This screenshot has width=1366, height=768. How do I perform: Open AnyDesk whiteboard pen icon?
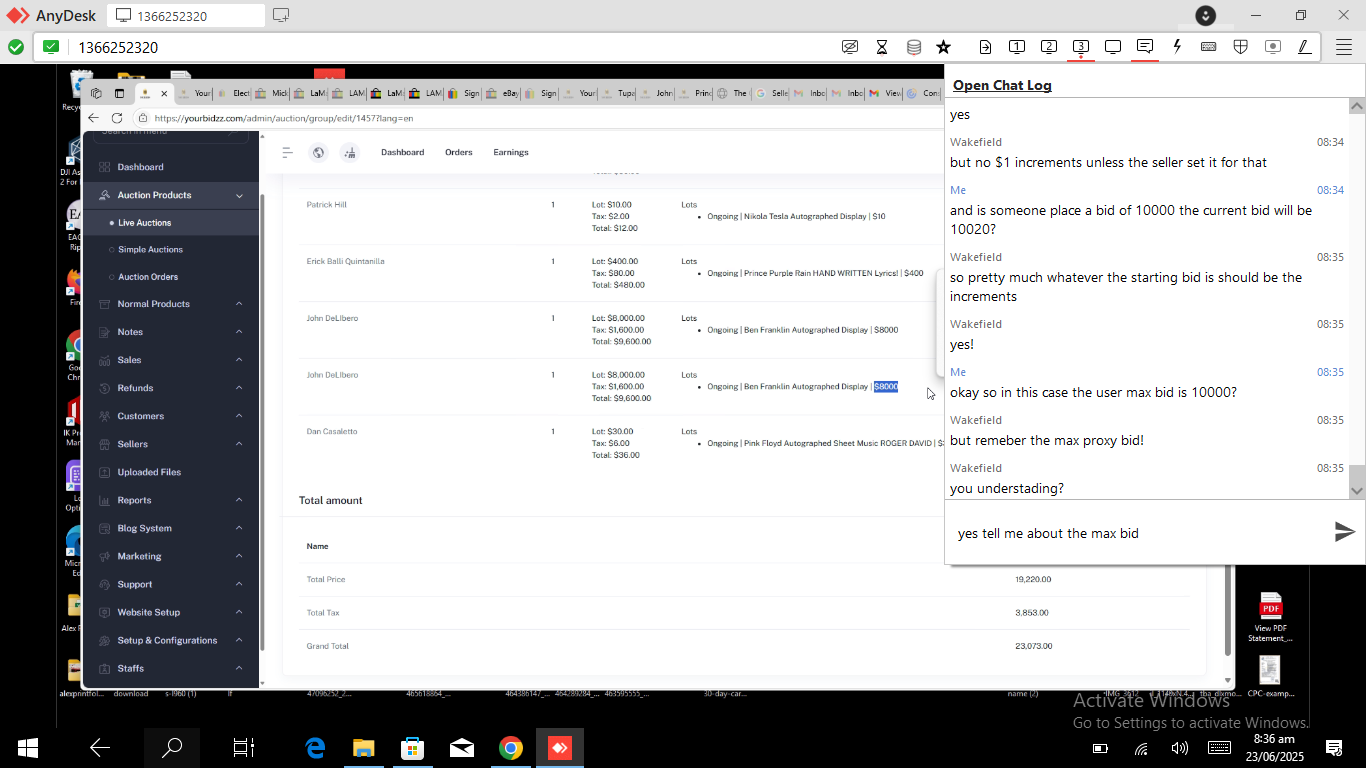pos(1305,47)
